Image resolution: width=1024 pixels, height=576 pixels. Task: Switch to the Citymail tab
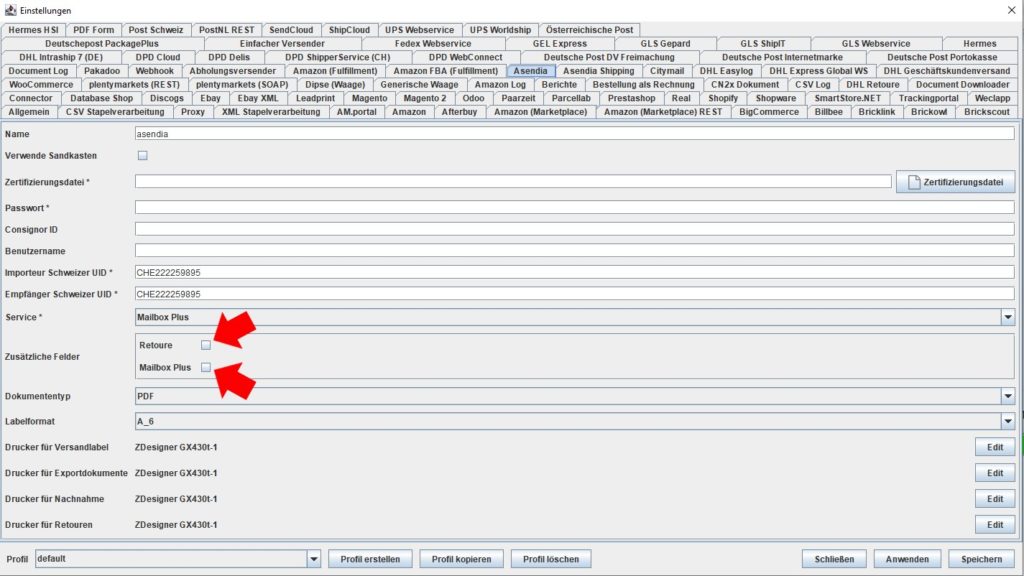coord(667,71)
